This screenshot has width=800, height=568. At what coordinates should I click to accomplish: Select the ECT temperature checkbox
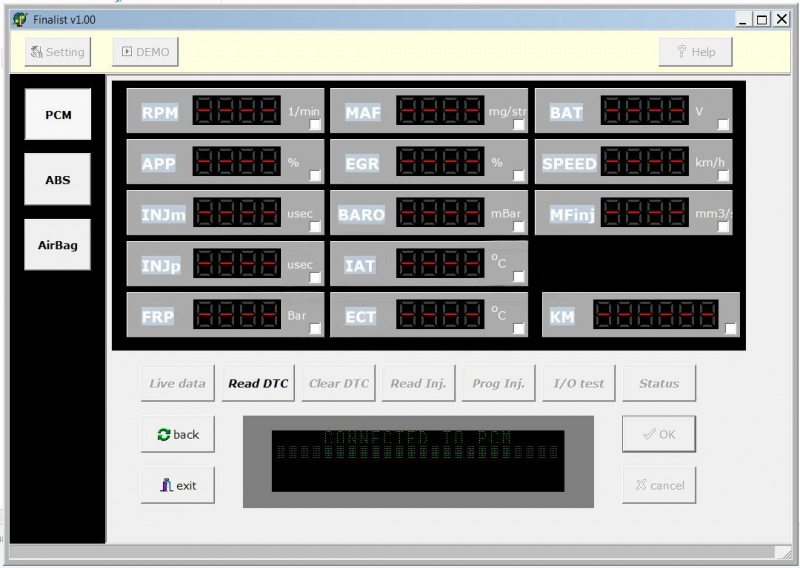pyautogui.click(x=519, y=328)
